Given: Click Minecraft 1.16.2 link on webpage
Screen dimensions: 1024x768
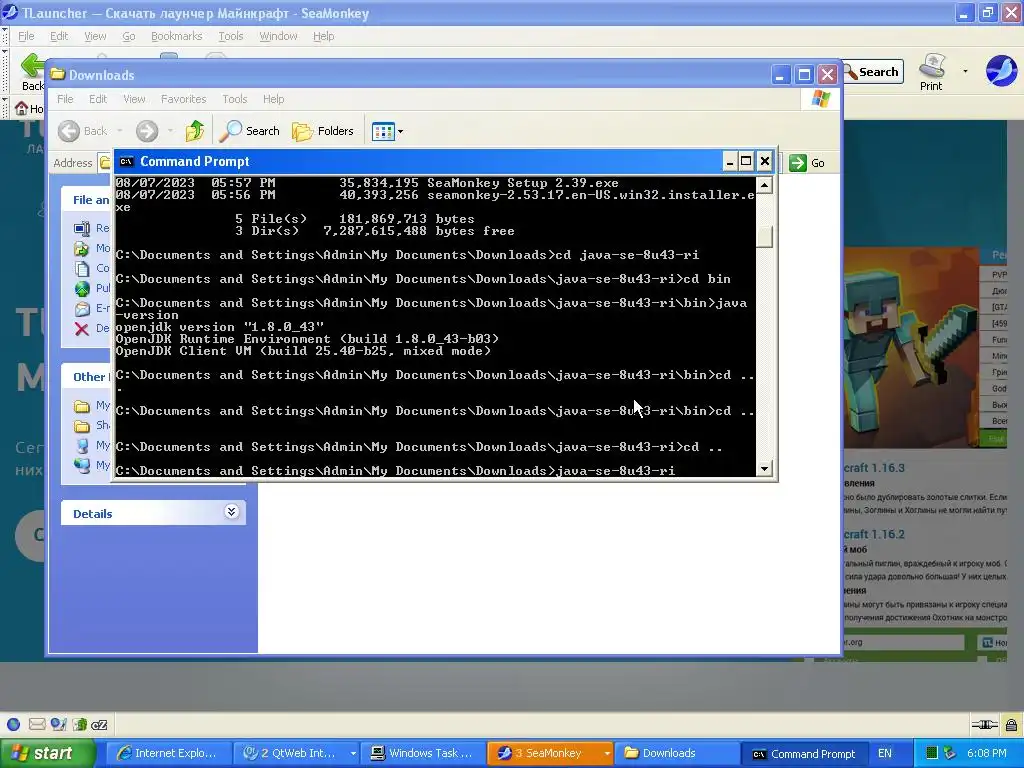Looking at the screenshot, I should pyautogui.click(x=873, y=534).
